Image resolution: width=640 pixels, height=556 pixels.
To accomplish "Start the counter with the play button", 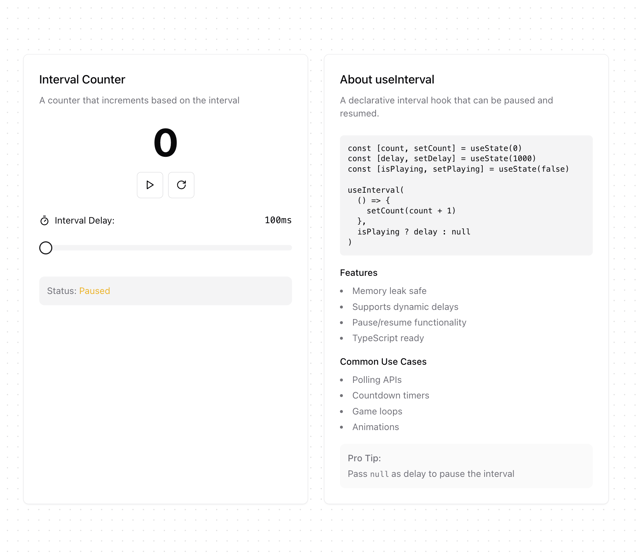I will click(x=150, y=185).
